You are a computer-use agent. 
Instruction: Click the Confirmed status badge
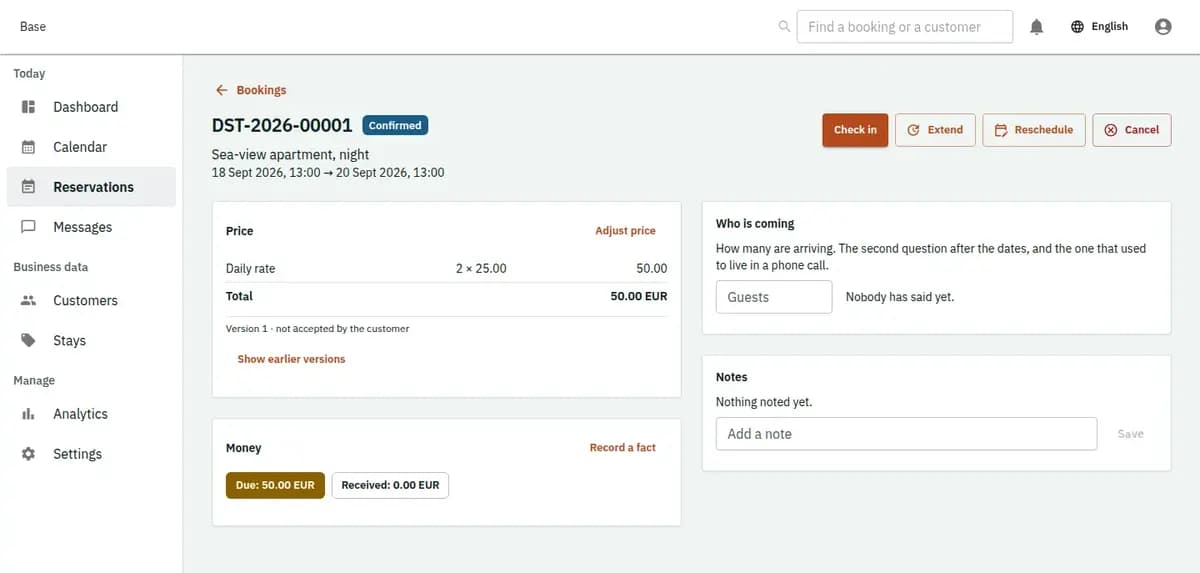(395, 126)
